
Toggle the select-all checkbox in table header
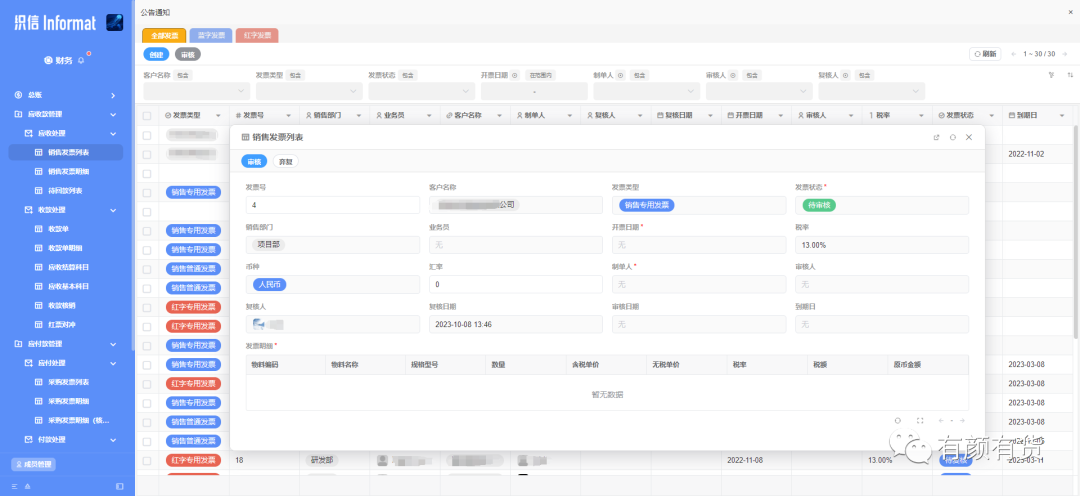click(x=147, y=116)
